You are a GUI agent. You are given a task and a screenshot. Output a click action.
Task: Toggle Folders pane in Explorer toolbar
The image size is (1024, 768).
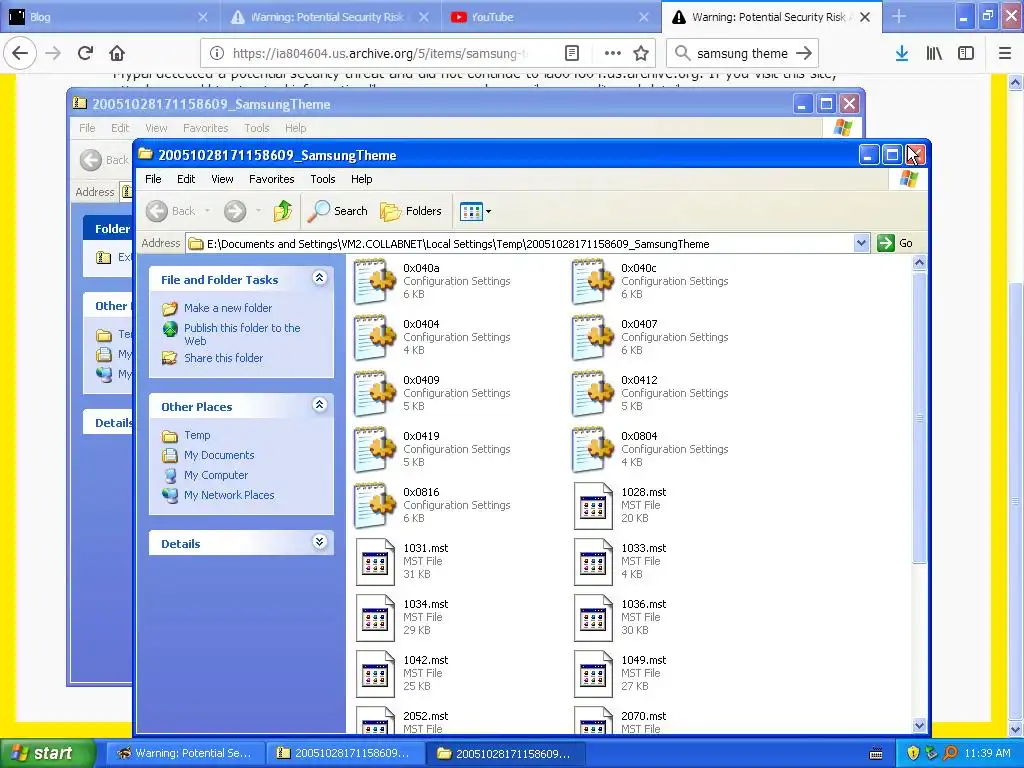pyautogui.click(x=411, y=211)
